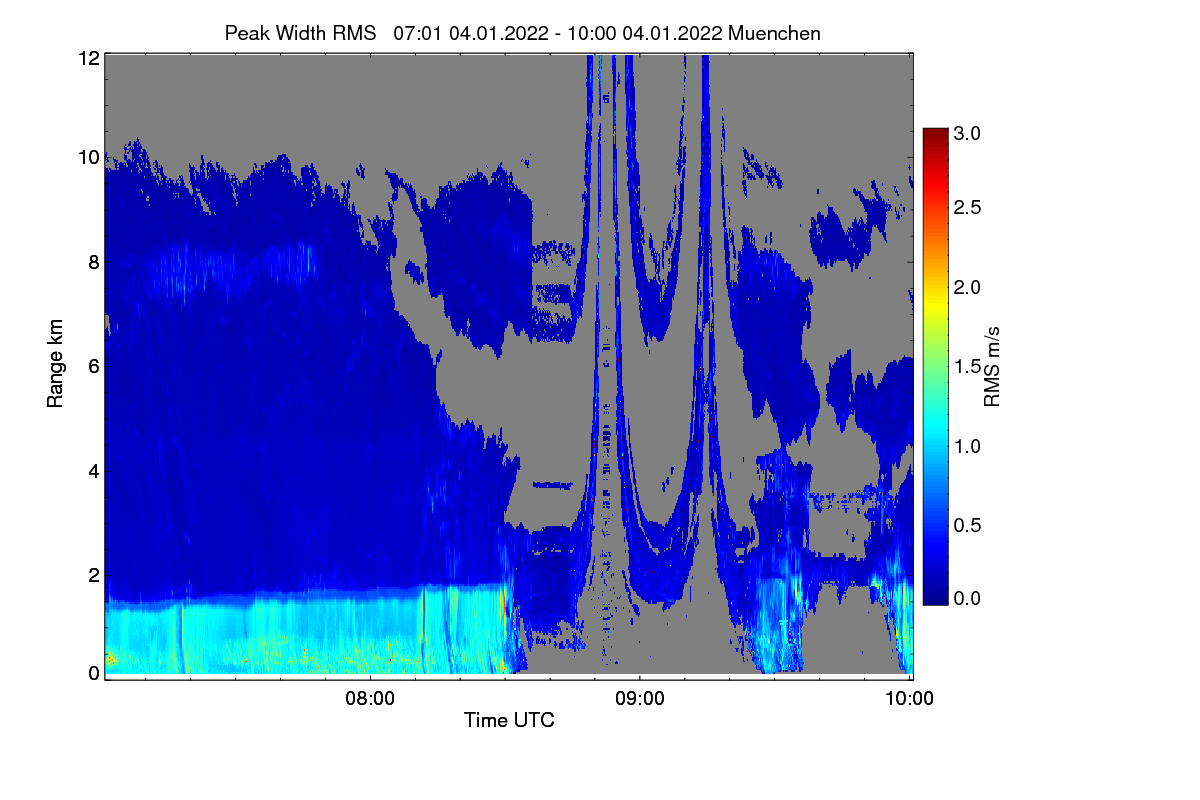The image size is (1200, 800).
Task: Click the 8 km range tick label
Action: pos(94,262)
